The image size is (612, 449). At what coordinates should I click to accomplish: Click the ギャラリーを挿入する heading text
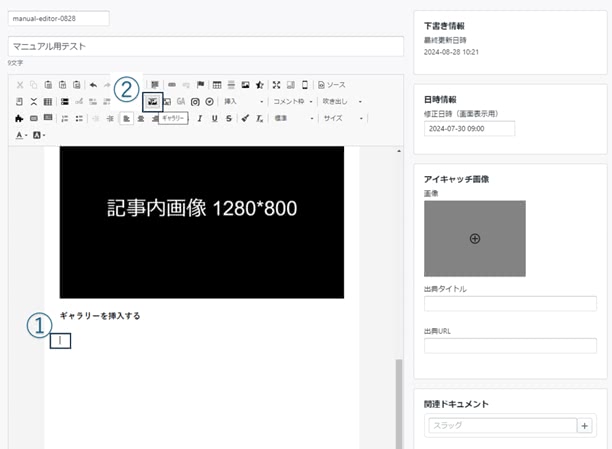pos(100,316)
